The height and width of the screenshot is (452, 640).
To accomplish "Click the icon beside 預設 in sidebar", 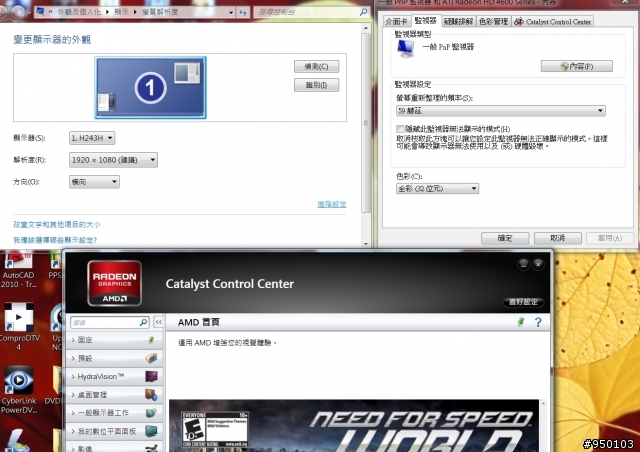I will [x=151, y=358].
